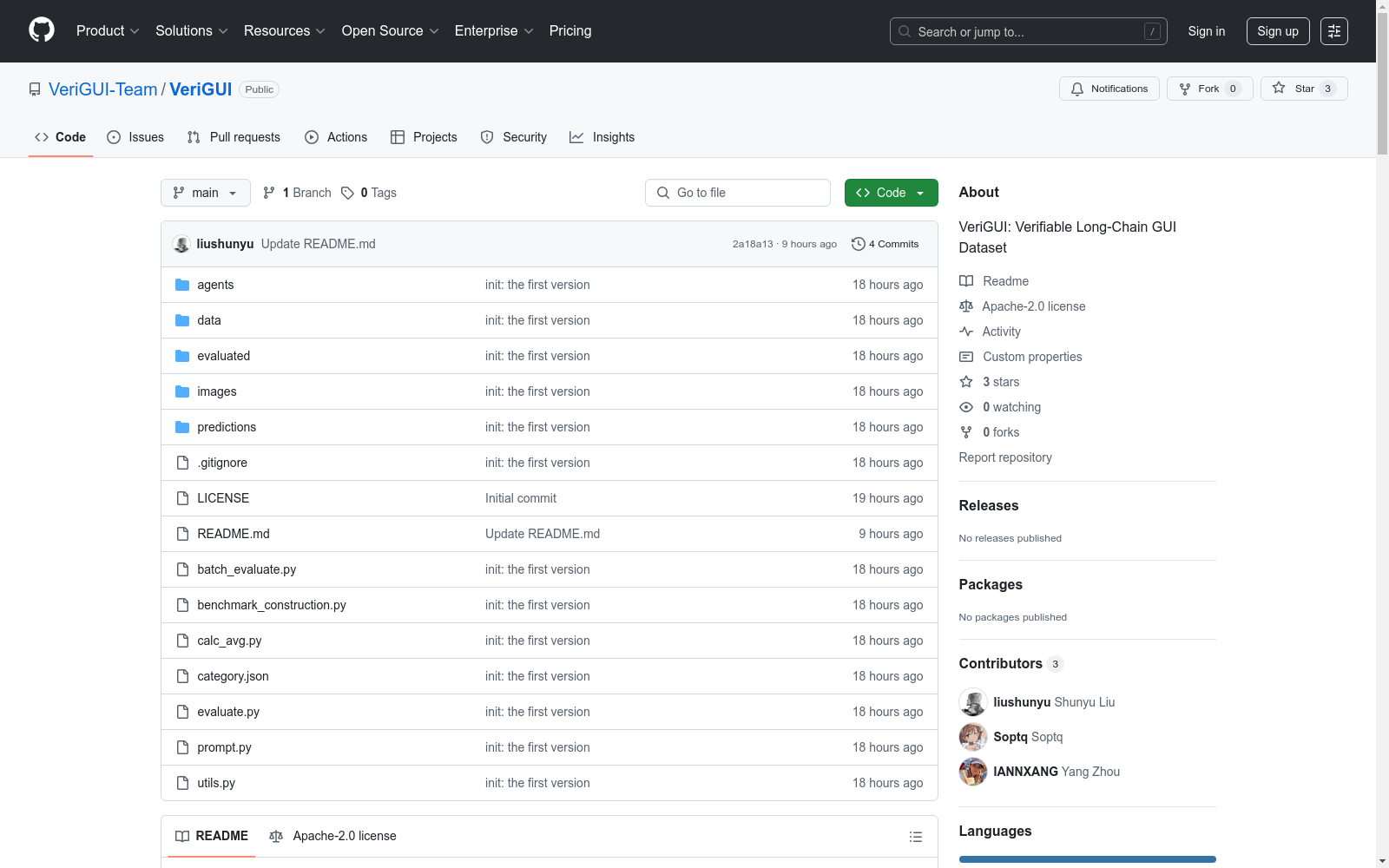Click the Notifications button
Viewport: 1389px width, 868px height.
click(1109, 89)
